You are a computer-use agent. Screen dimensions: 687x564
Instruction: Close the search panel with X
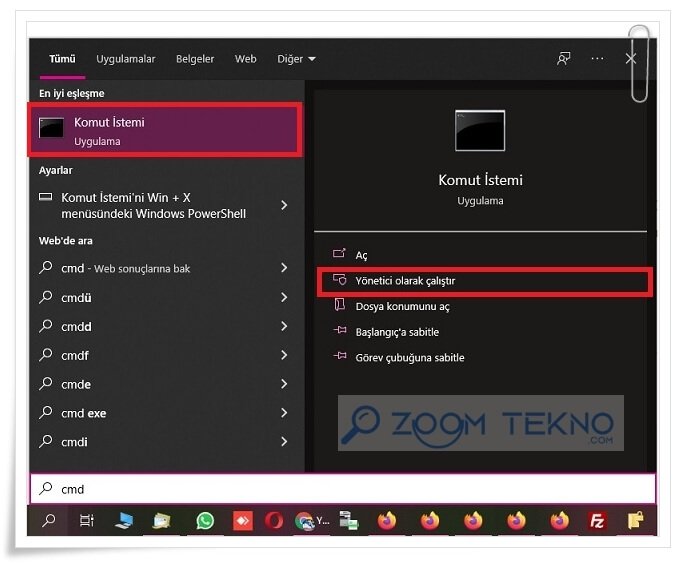tap(630, 59)
